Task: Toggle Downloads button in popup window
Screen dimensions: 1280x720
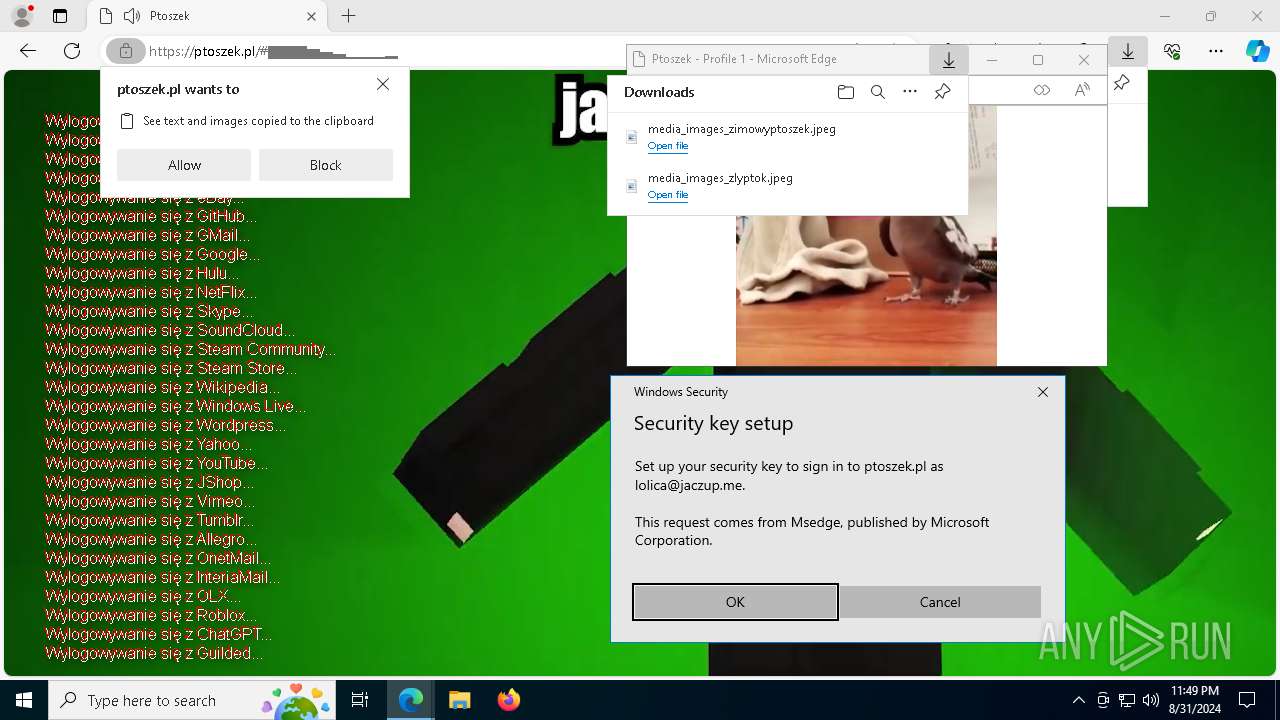Action: [948, 60]
